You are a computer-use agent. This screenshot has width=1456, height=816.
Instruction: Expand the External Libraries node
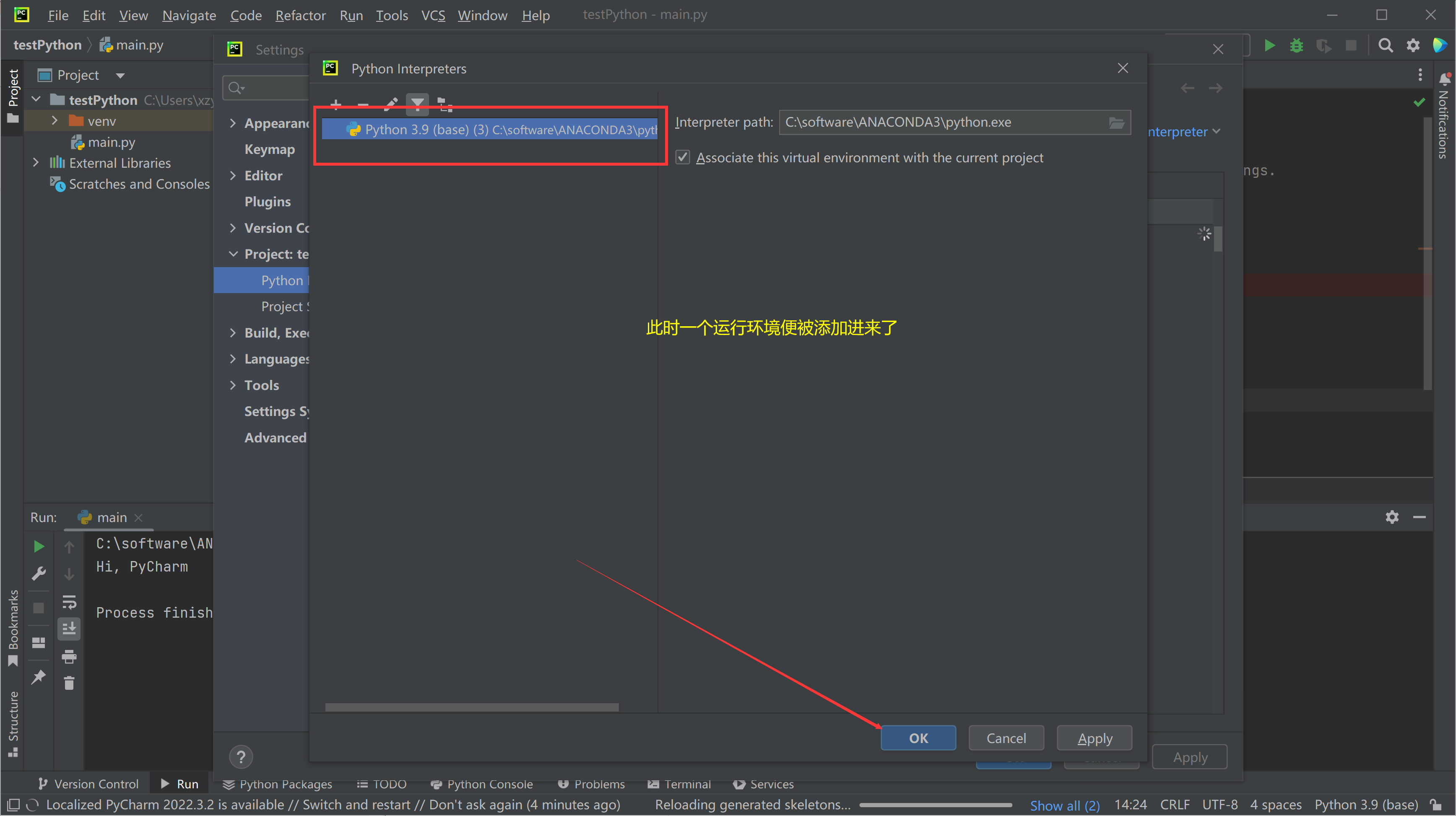coord(36,163)
